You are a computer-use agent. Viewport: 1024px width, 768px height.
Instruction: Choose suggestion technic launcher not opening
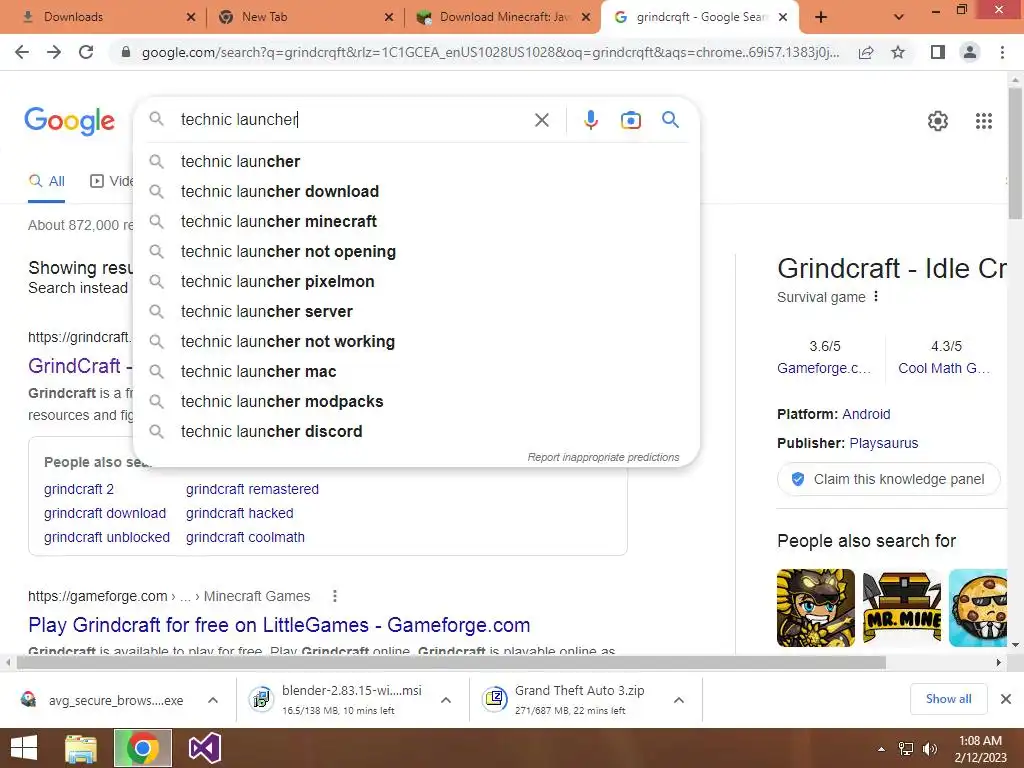click(416, 251)
